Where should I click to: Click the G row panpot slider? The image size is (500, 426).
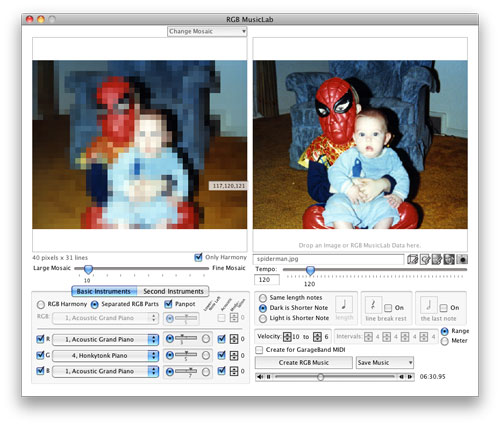pos(186,355)
